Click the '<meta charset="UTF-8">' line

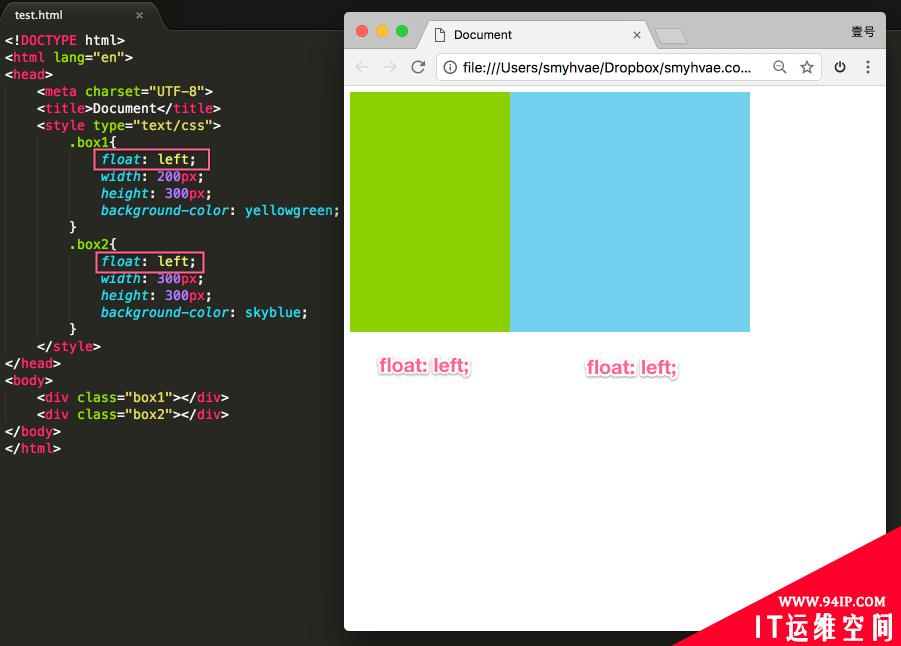point(125,91)
